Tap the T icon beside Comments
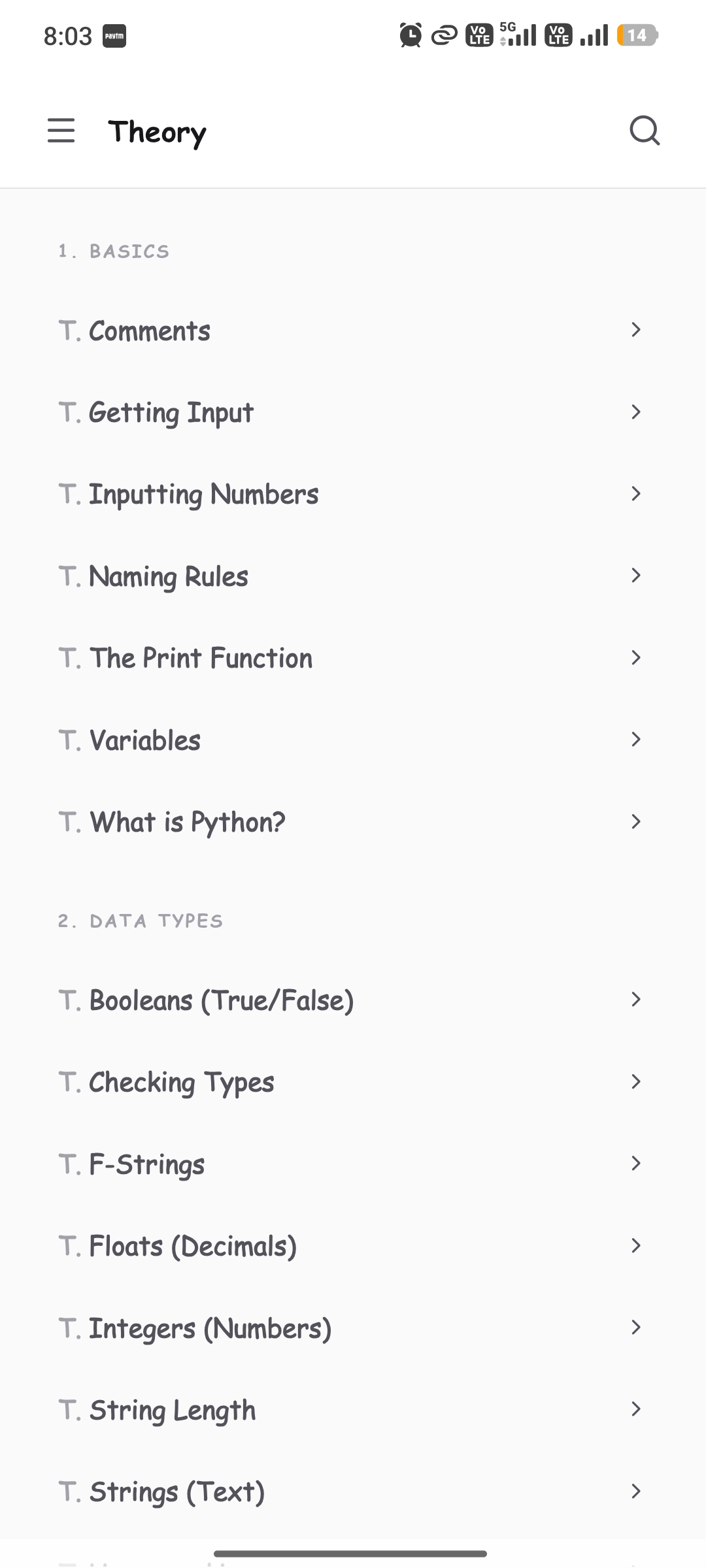This screenshot has width=706, height=1568. (x=69, y=331)
